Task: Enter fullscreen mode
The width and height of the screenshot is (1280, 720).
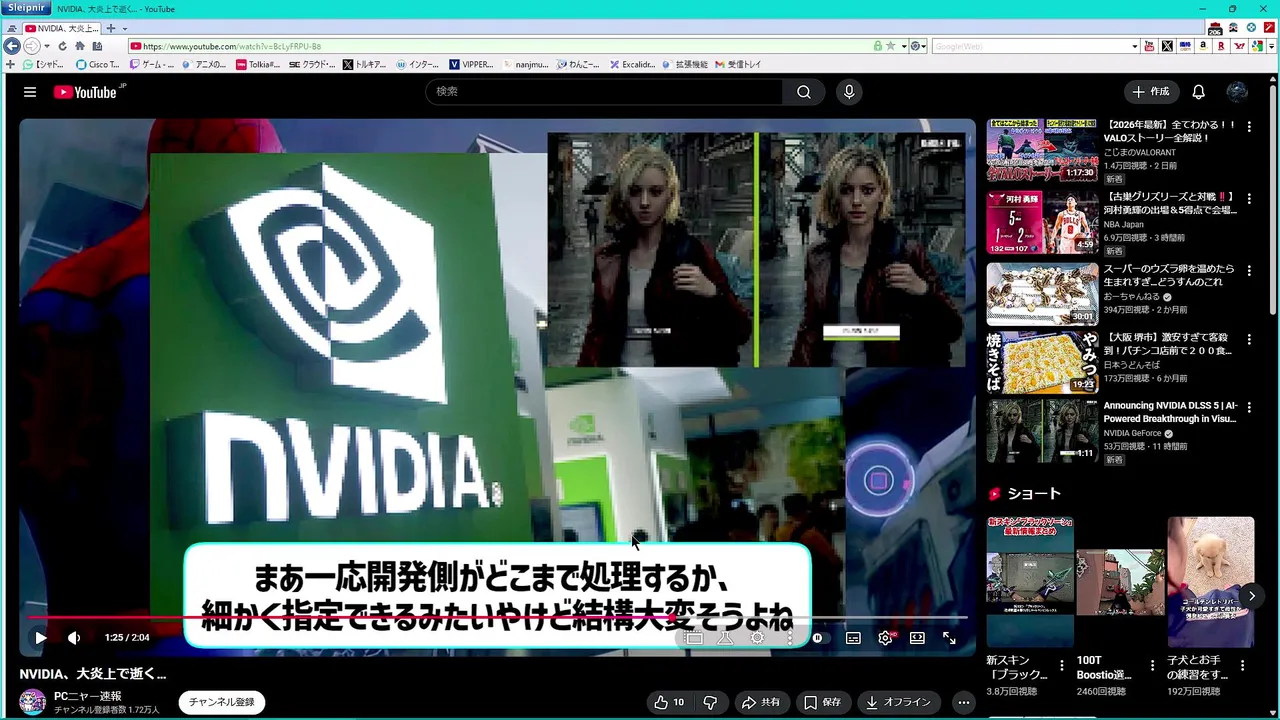Action: [949, 637]
